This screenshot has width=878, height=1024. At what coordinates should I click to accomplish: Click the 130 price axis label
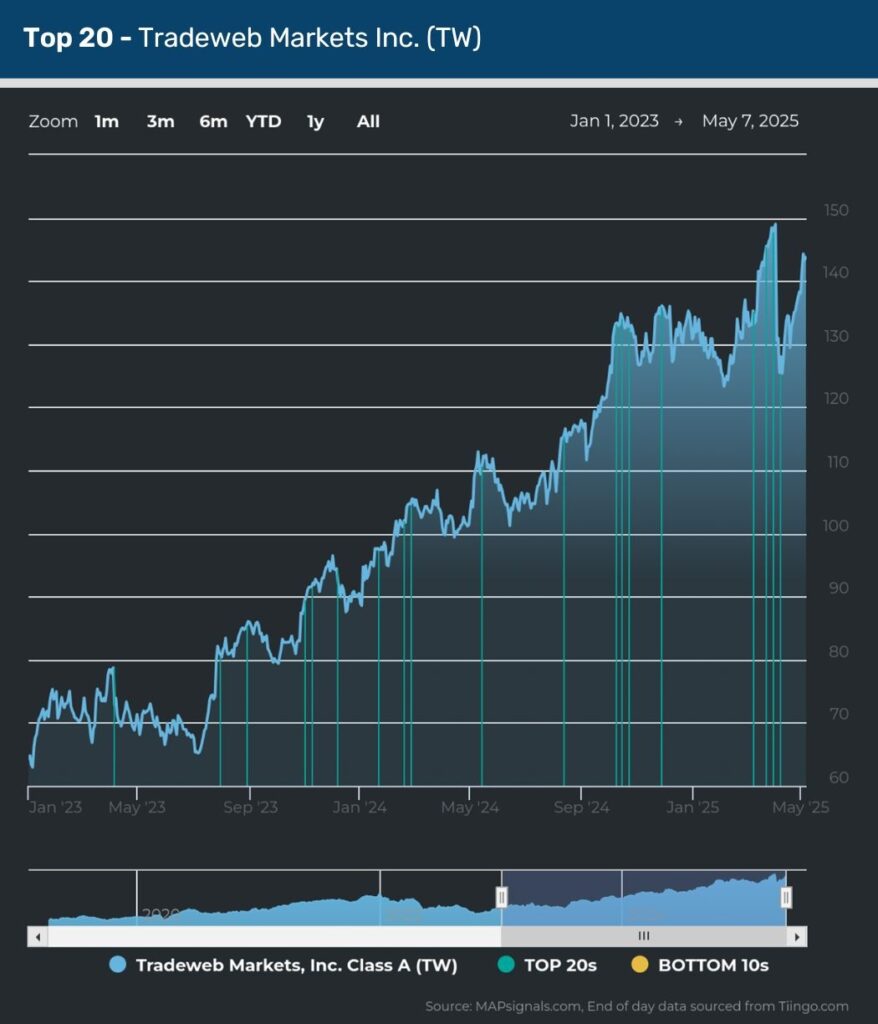836,336
